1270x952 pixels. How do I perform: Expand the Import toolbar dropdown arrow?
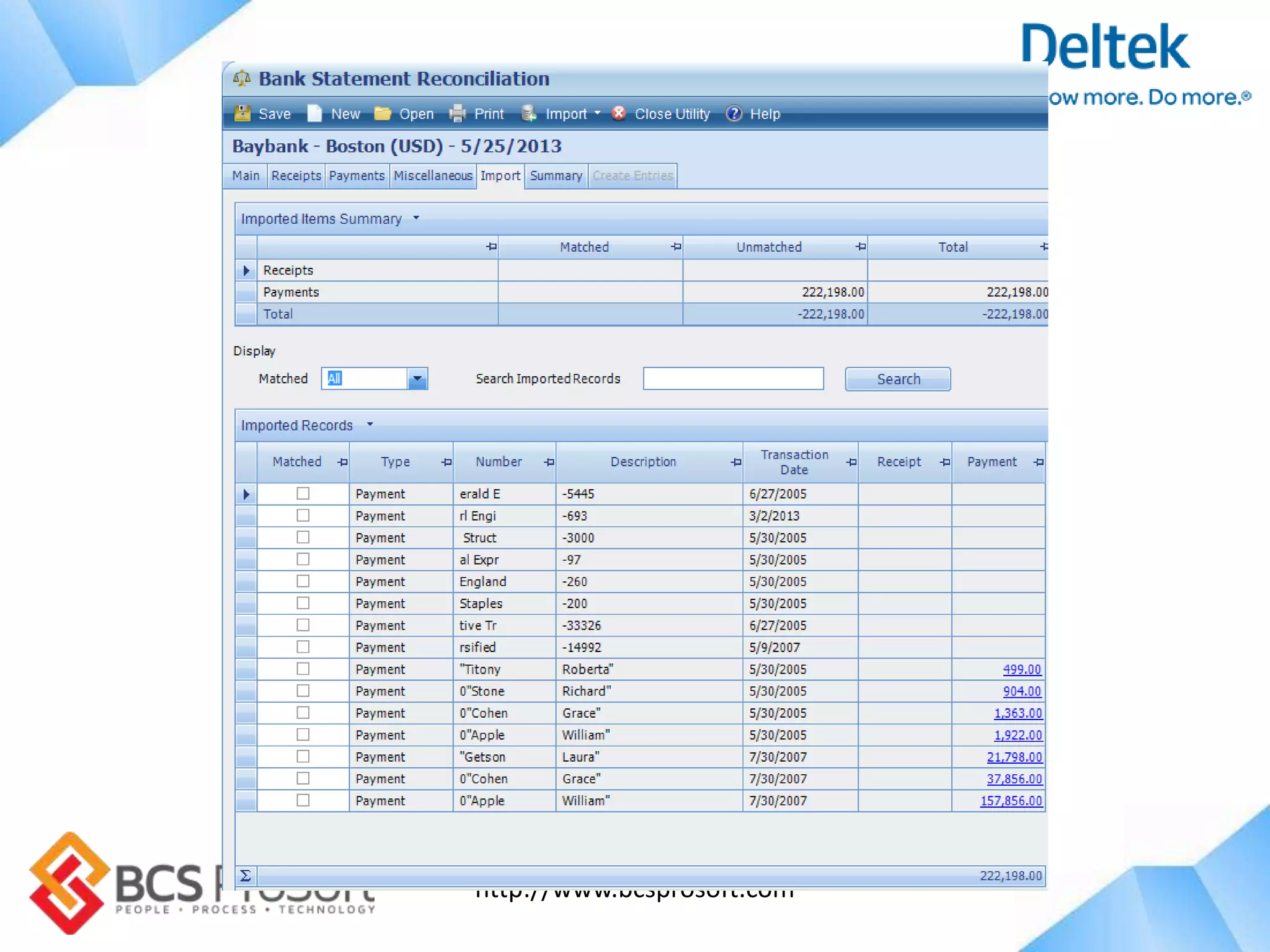click(597, 113)
